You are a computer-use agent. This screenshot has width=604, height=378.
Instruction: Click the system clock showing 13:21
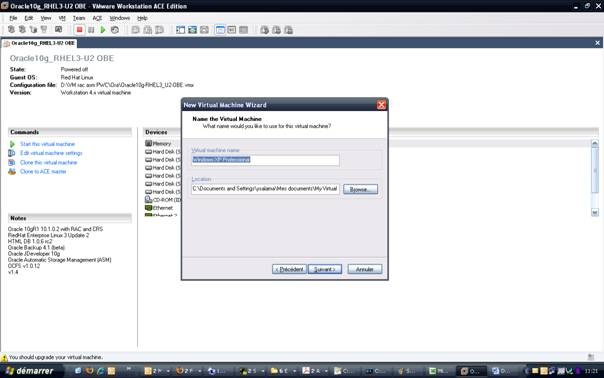click(591, 371)
